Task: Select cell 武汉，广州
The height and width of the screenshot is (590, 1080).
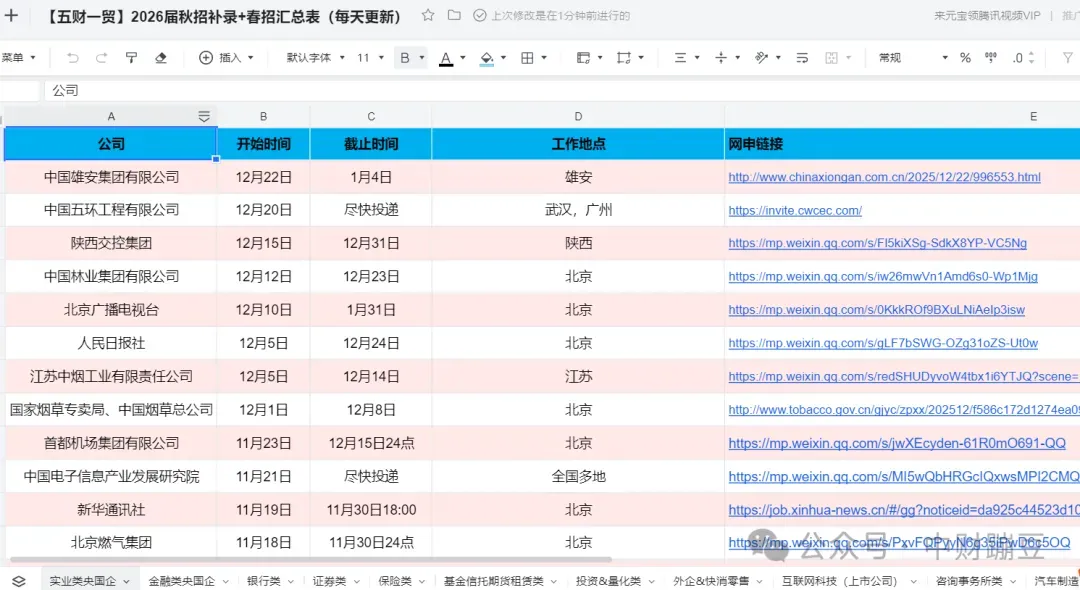Action: [x=578, y=210]
